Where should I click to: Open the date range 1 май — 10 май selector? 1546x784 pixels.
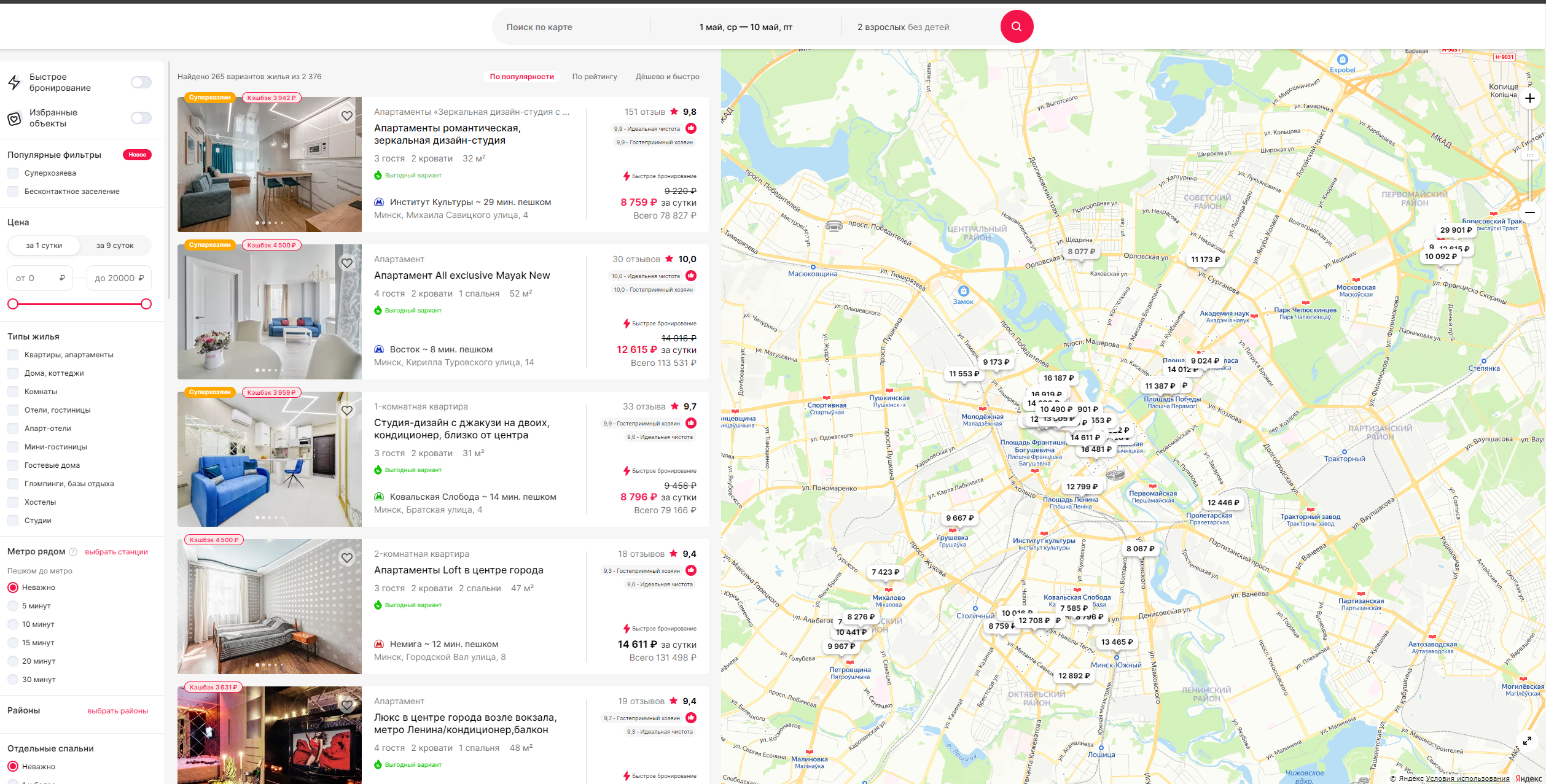pyautogui.click(x=746, y=27)
